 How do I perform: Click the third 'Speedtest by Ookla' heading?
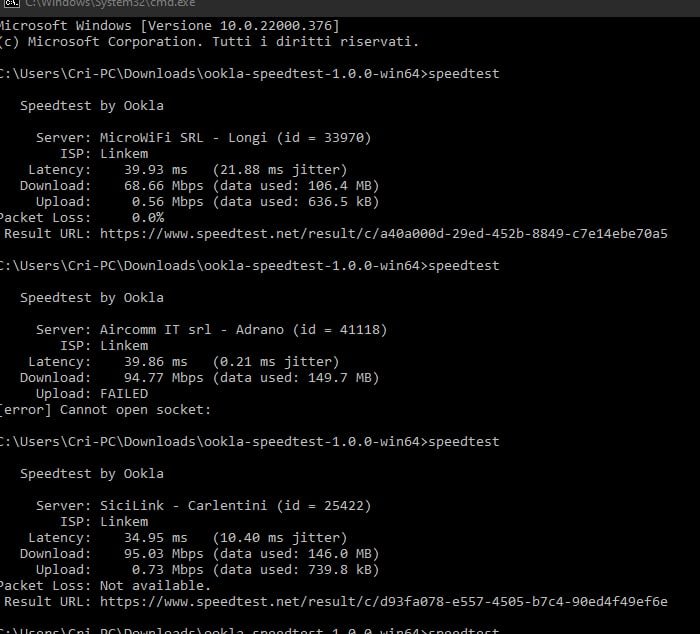(92, 474)
